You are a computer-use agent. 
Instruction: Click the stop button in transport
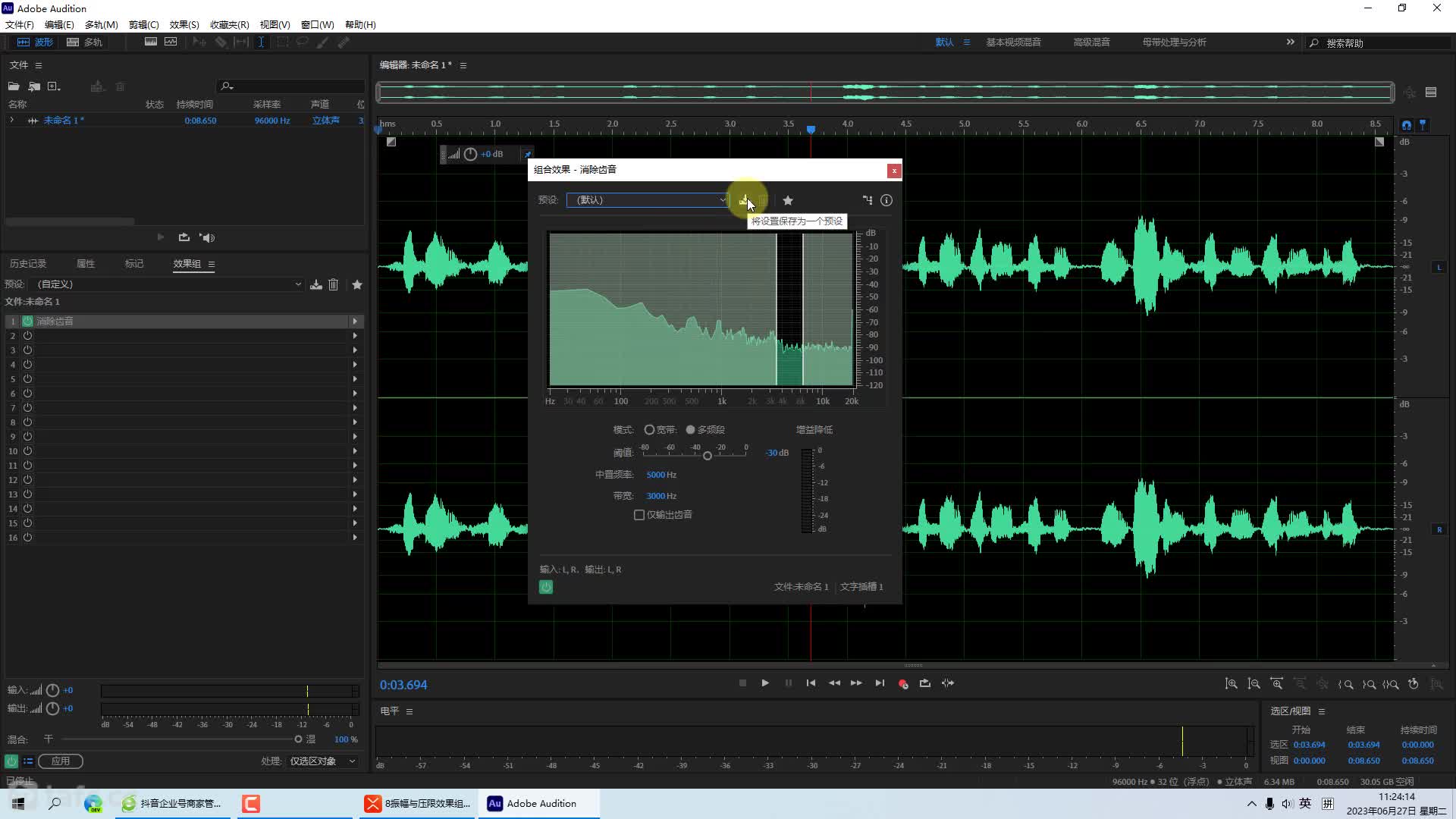click(742, 683)
